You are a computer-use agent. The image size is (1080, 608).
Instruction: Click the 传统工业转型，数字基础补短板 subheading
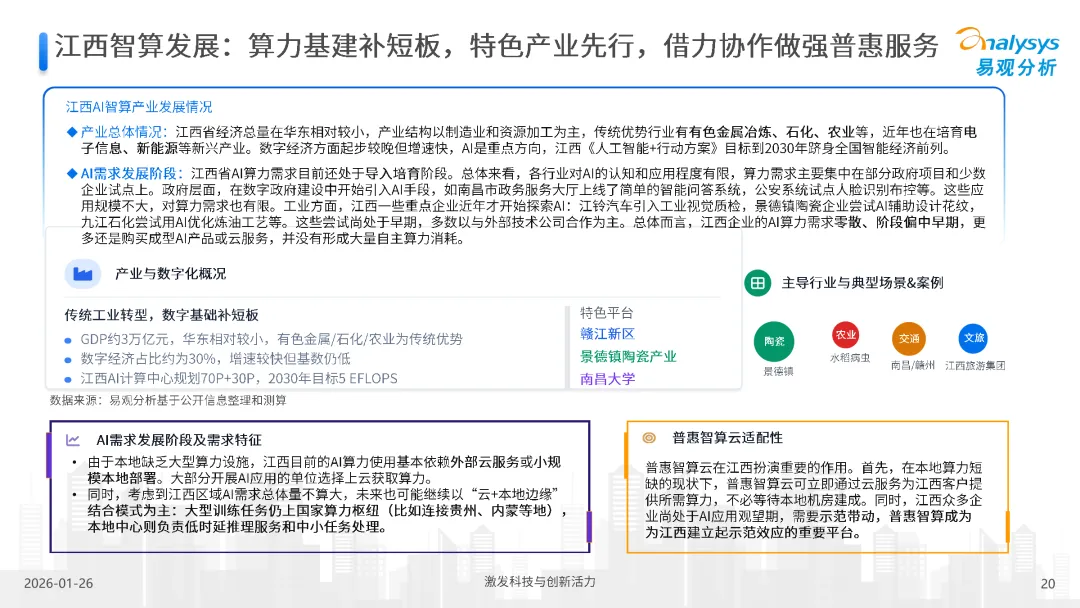(x=161, y=315)
